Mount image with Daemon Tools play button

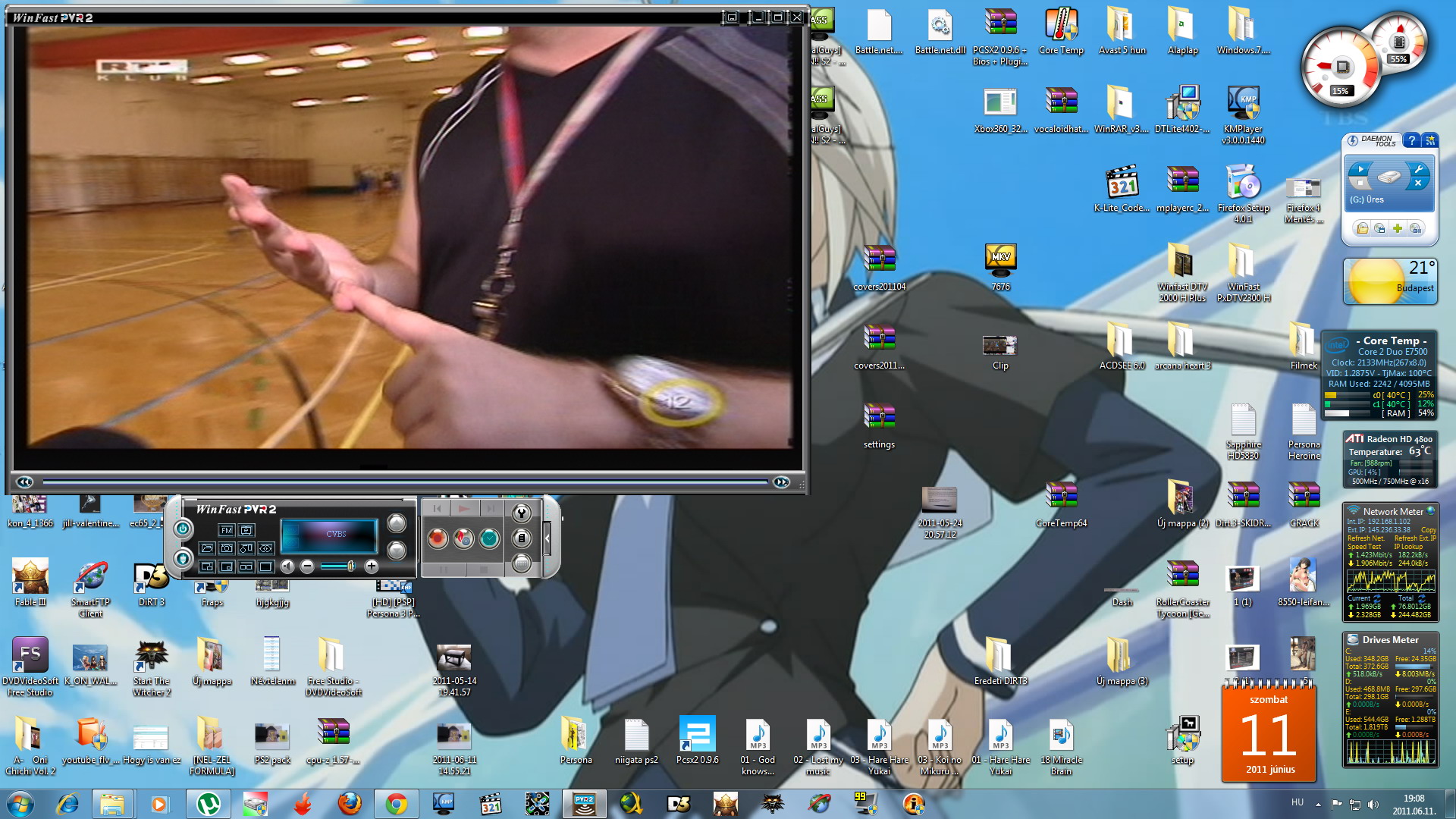tap(1360, 169)
